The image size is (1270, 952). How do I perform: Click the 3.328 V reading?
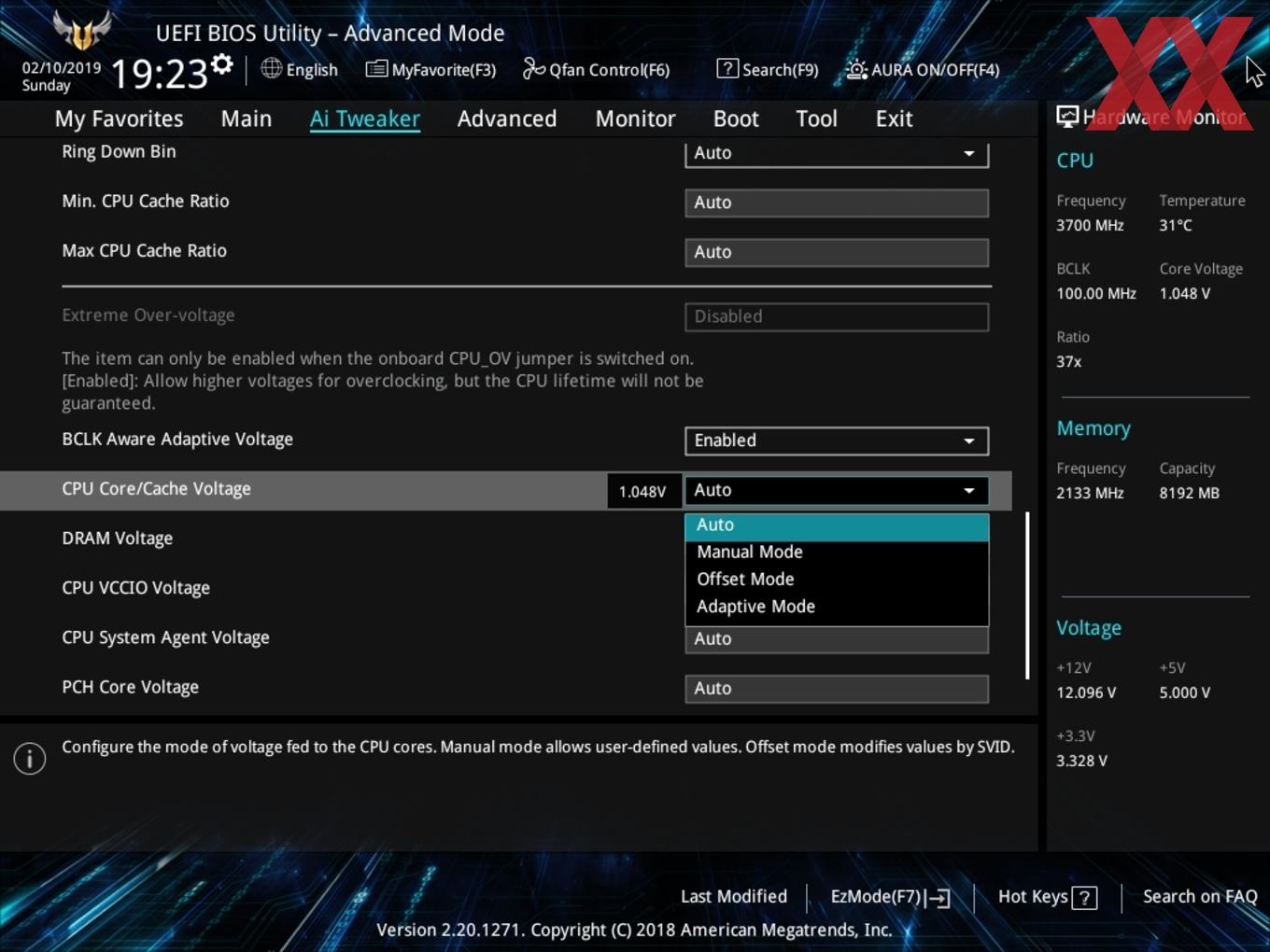1082,761
